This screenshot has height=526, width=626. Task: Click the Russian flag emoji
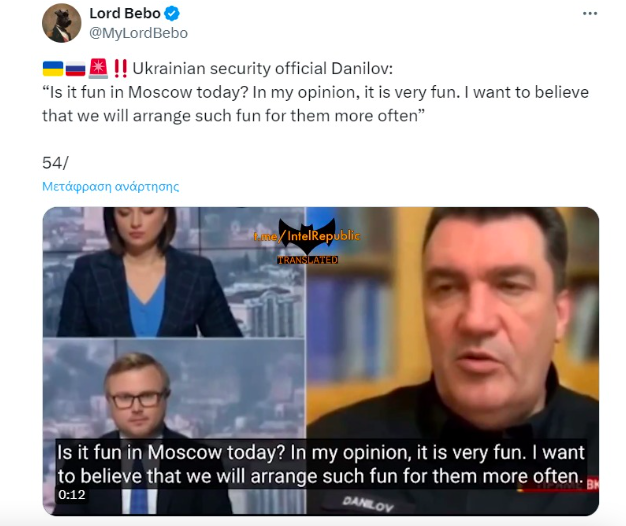click(x=75, y=69)
